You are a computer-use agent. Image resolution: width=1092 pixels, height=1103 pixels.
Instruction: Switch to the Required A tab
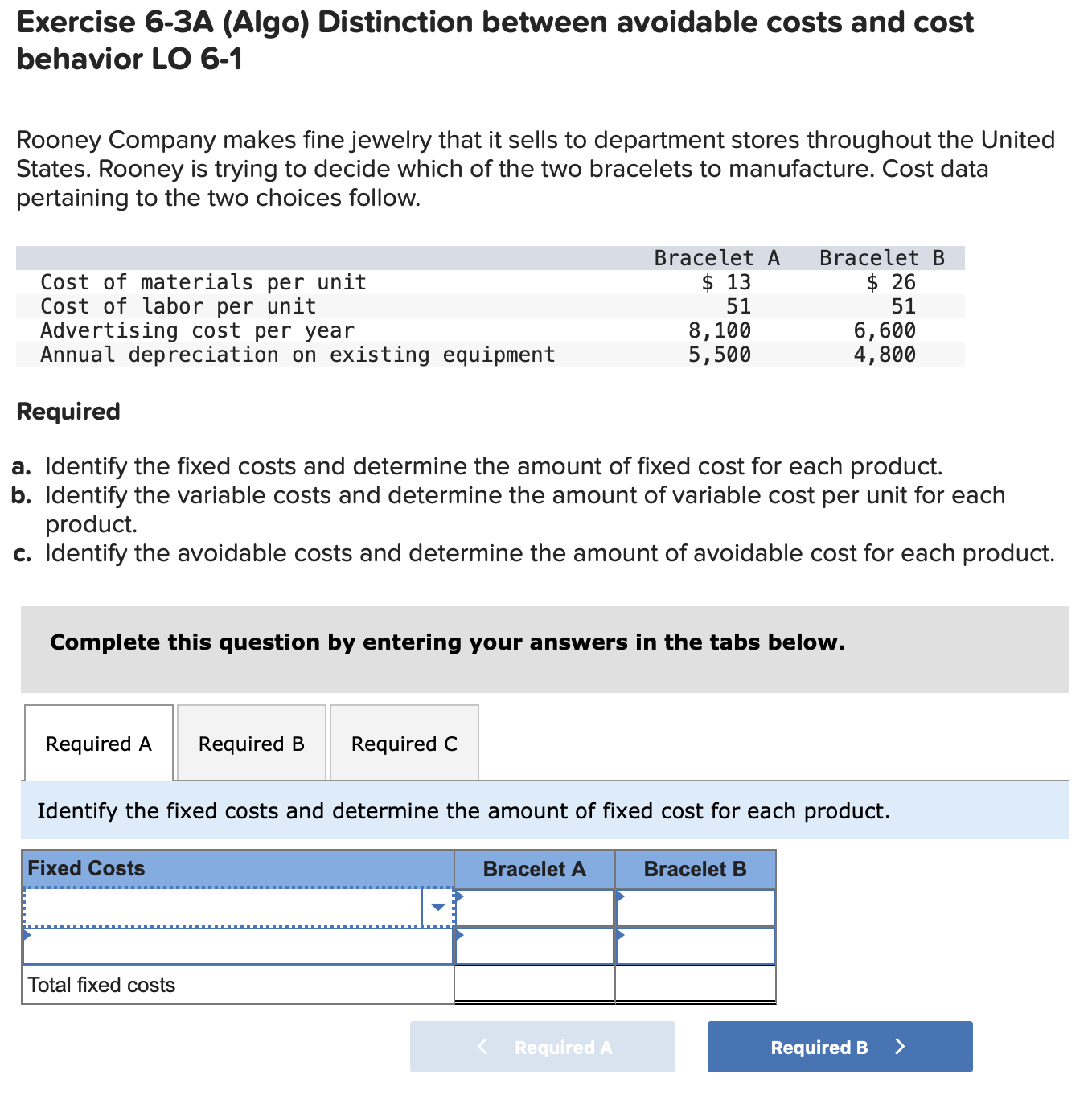pos(98,742)
